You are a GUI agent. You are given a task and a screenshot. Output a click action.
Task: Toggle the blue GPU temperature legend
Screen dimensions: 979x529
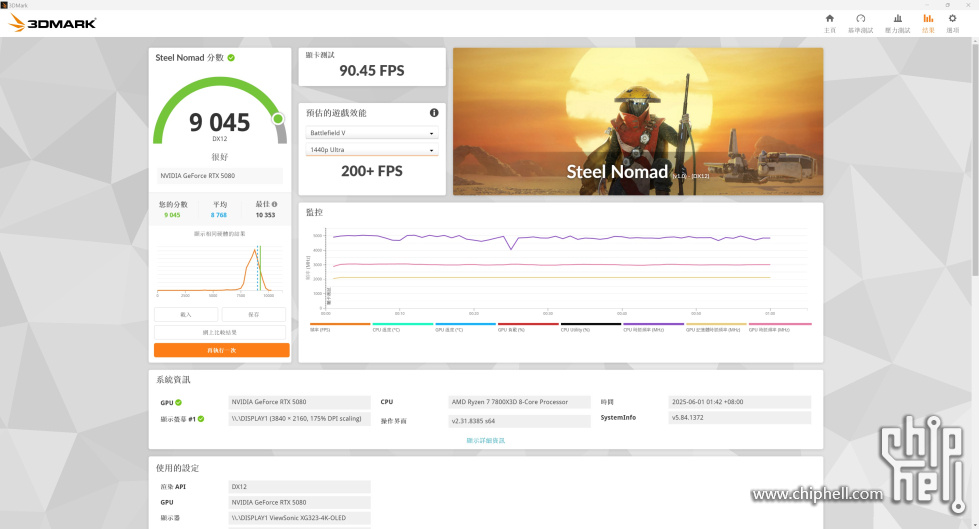465,327
